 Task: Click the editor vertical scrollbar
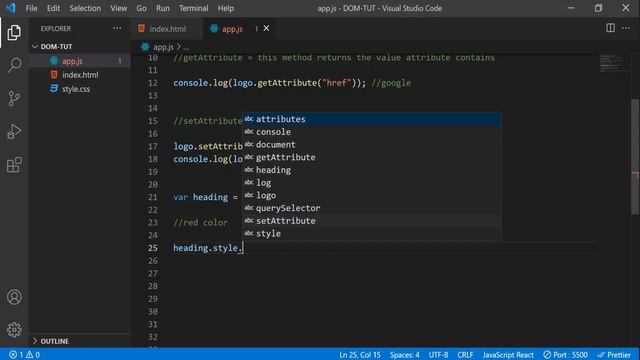(635, 157)
